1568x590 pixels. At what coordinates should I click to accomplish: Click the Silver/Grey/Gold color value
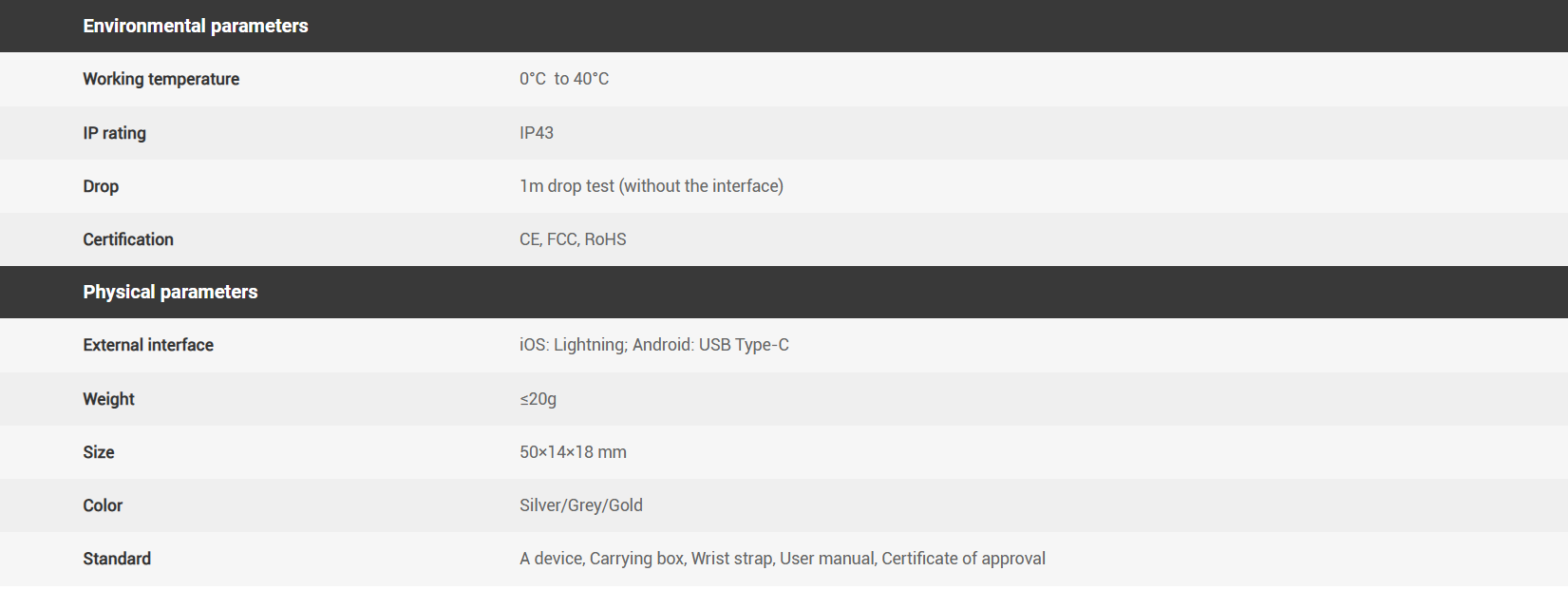(580, 505)
